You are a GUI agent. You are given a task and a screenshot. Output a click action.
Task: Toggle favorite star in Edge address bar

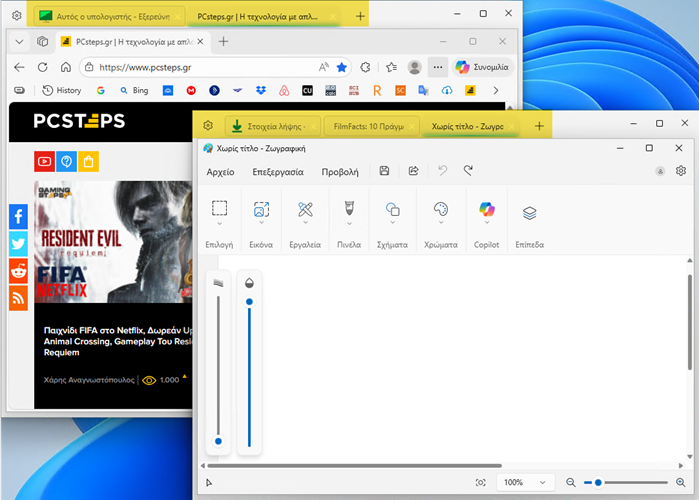tap(342, 67)
